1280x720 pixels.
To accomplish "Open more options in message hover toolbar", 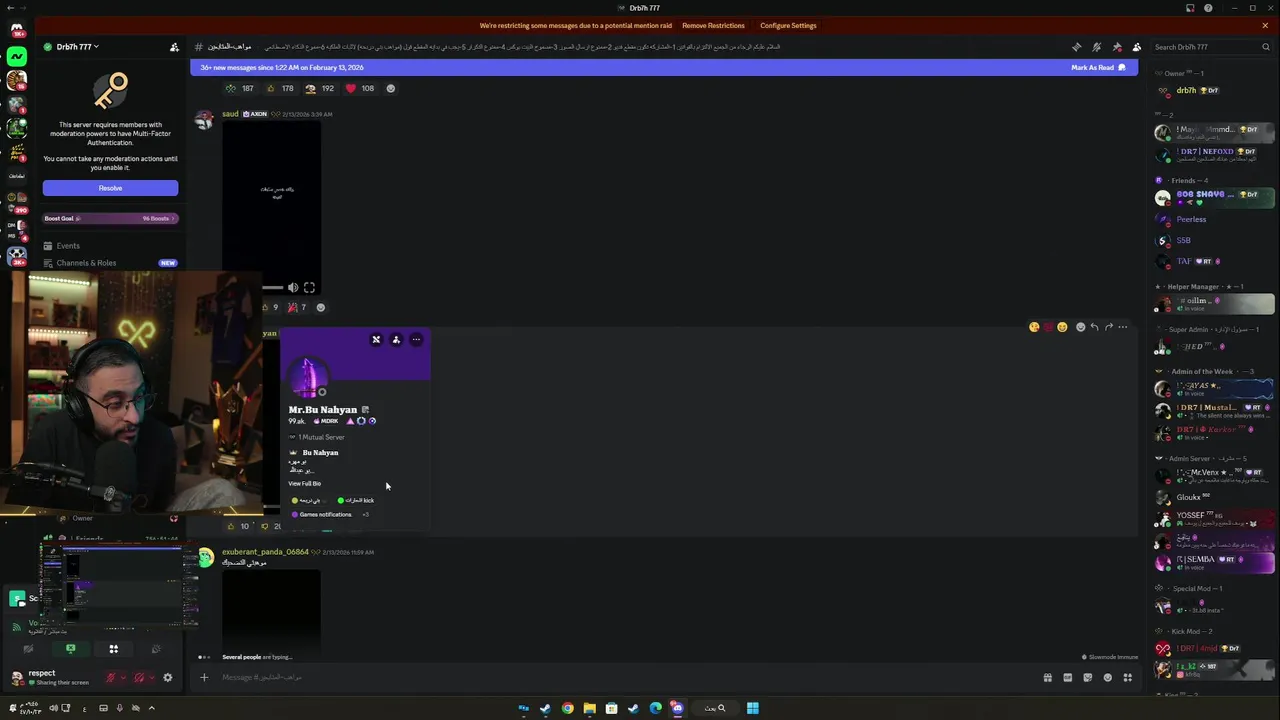I will (x=1122, y=327).
